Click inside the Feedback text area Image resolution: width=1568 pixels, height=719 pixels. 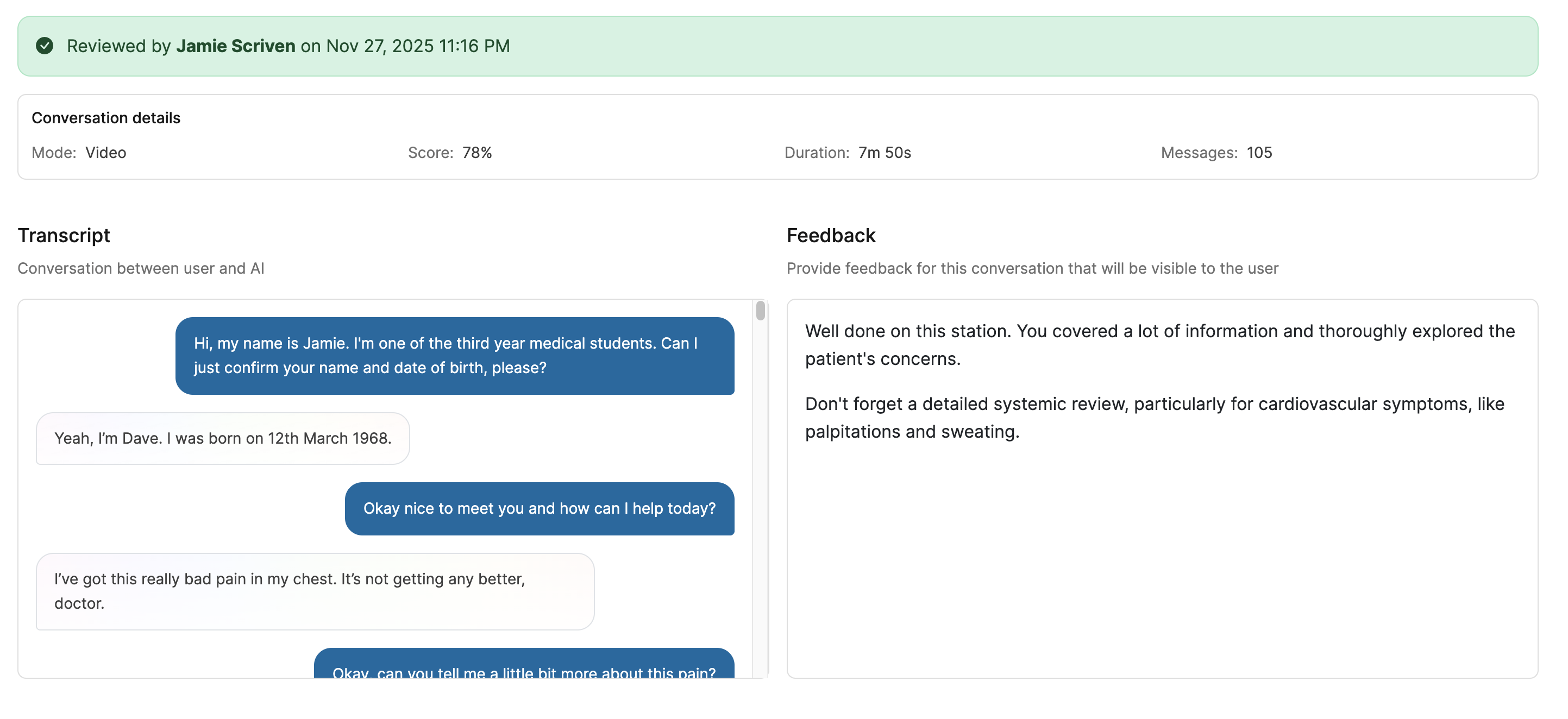tap(1162, 547)
